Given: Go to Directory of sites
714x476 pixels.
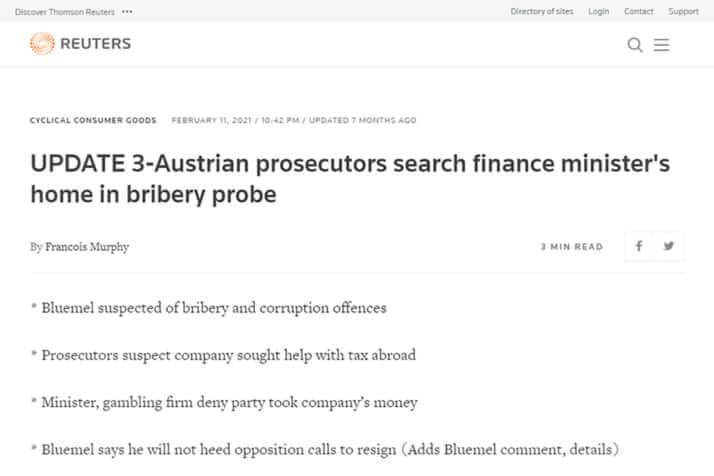Looking at the screenshot, I should tap(542, 11).
